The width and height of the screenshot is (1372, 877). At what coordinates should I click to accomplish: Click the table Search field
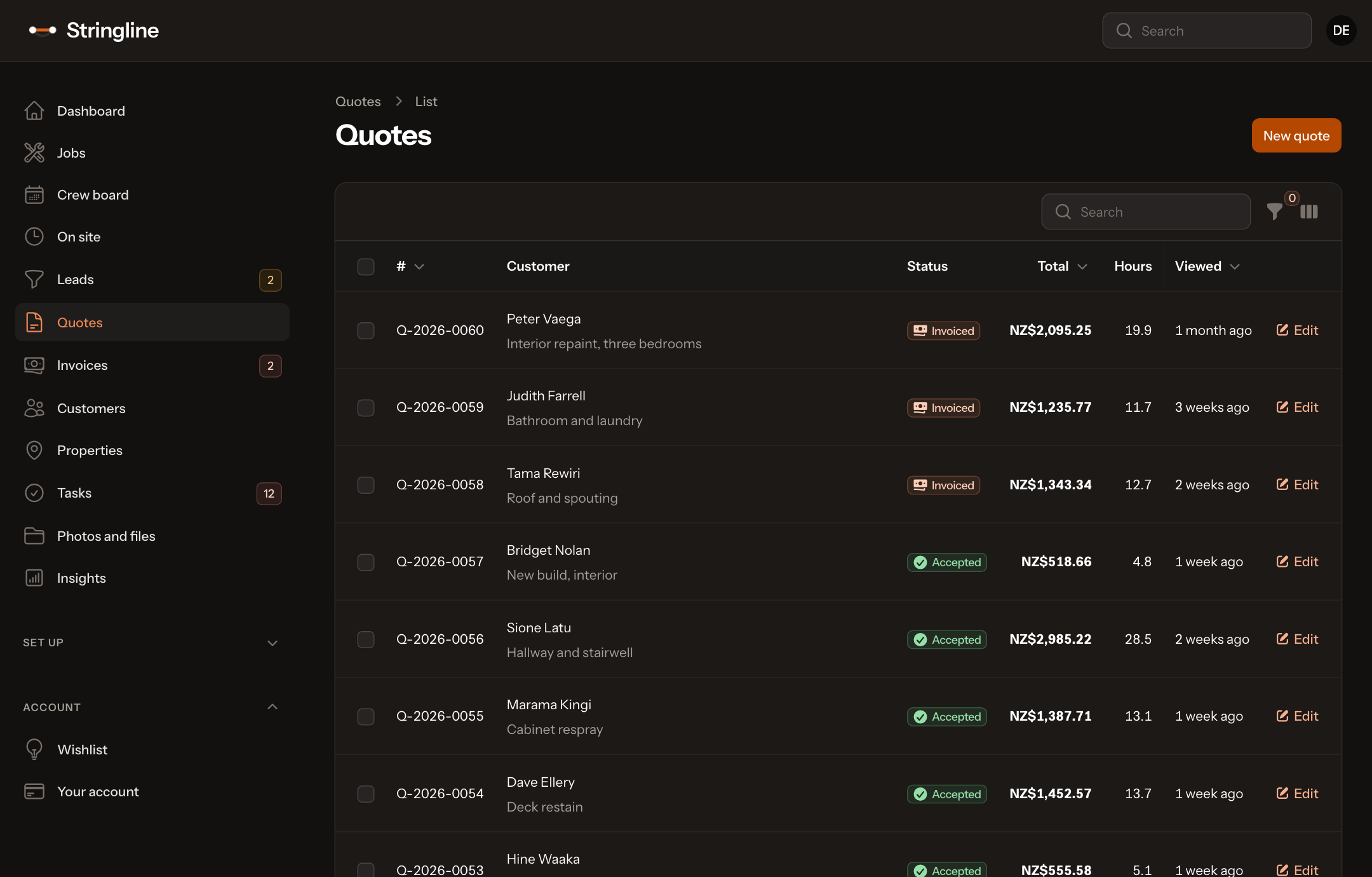pyautogui.click(x=1146, y=212)
